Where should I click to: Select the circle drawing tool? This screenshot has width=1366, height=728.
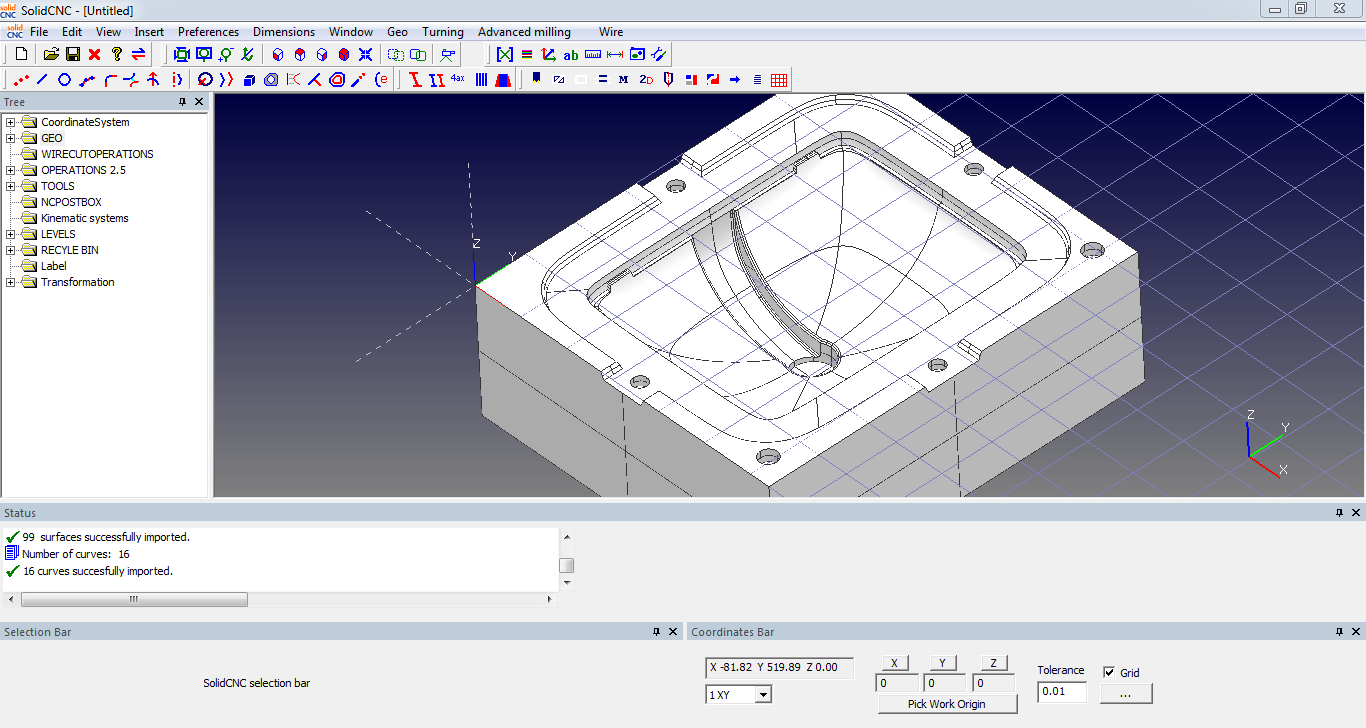pos(65,80)
